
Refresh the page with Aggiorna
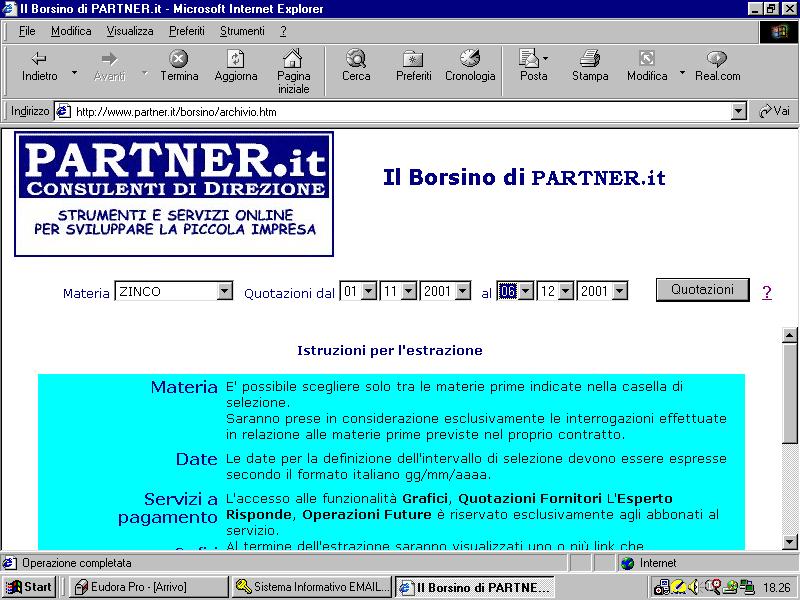[236, 66]
